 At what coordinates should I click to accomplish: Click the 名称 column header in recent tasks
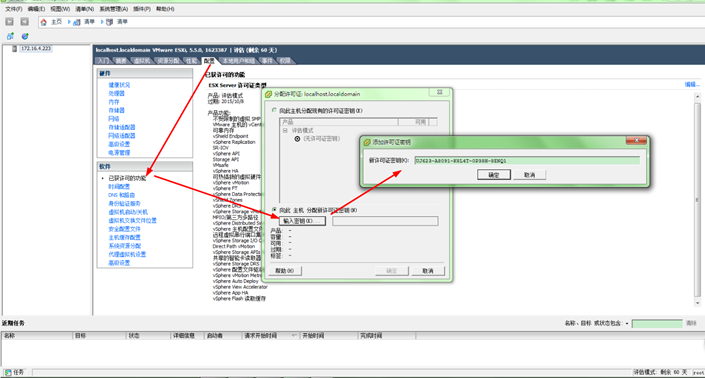(37, 336)
